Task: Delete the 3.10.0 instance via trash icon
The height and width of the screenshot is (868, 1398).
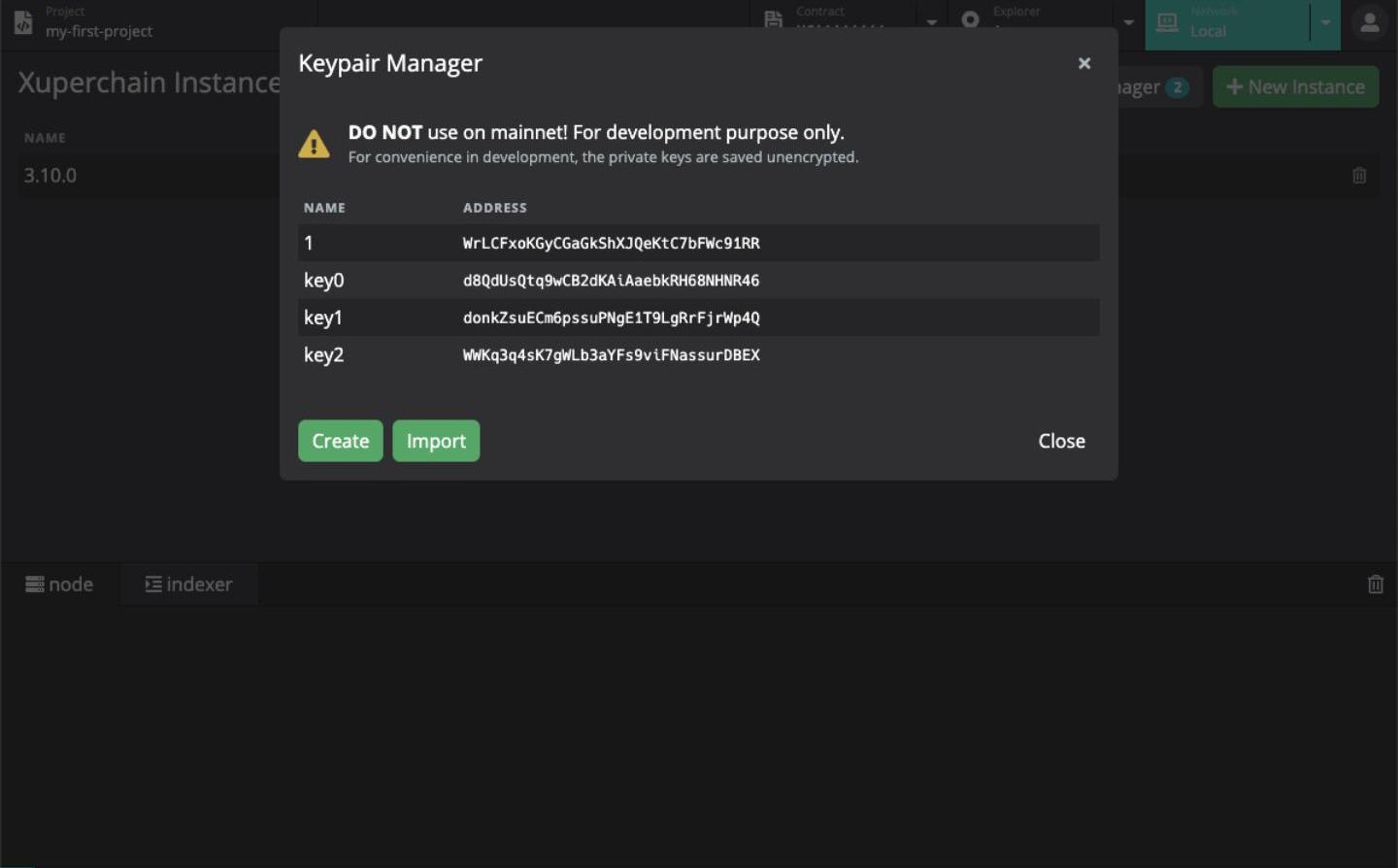Action: [1359, 176]
